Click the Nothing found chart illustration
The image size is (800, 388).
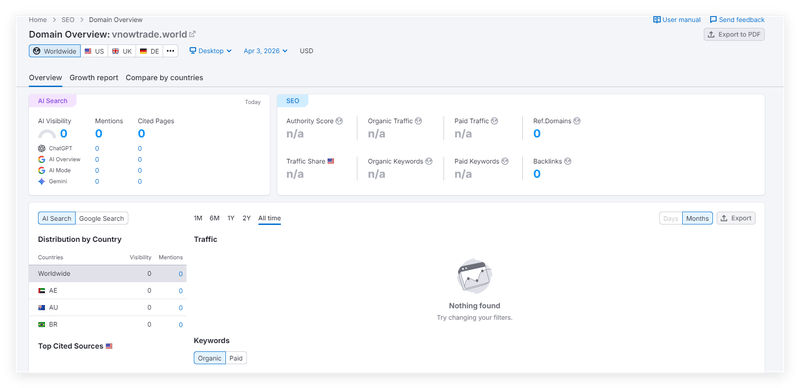[x=474, y=276]
